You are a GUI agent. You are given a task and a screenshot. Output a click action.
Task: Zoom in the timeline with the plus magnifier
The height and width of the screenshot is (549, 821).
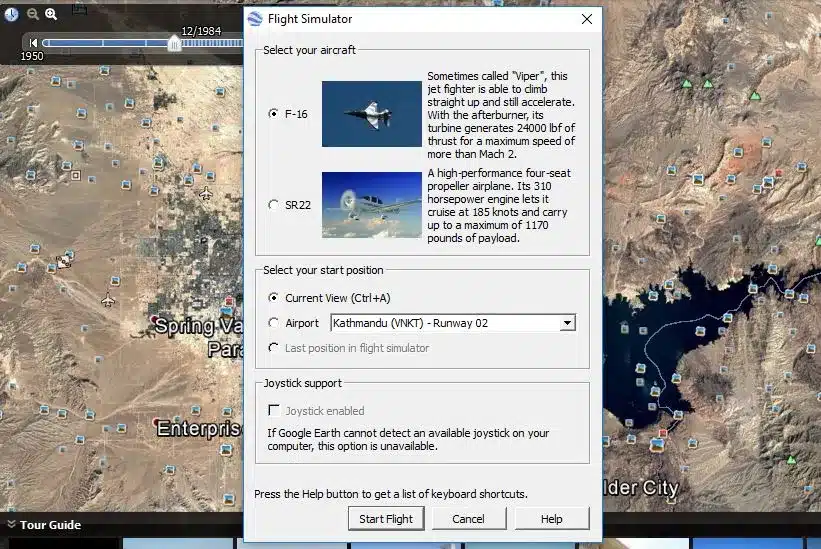[x=52, y=14]
